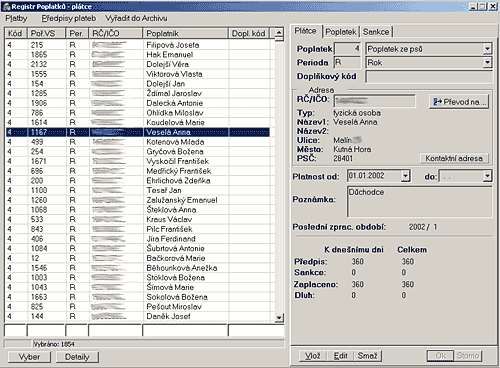
Task: Select the row Zalužanský Emanuel
Action: coord(137,200)
